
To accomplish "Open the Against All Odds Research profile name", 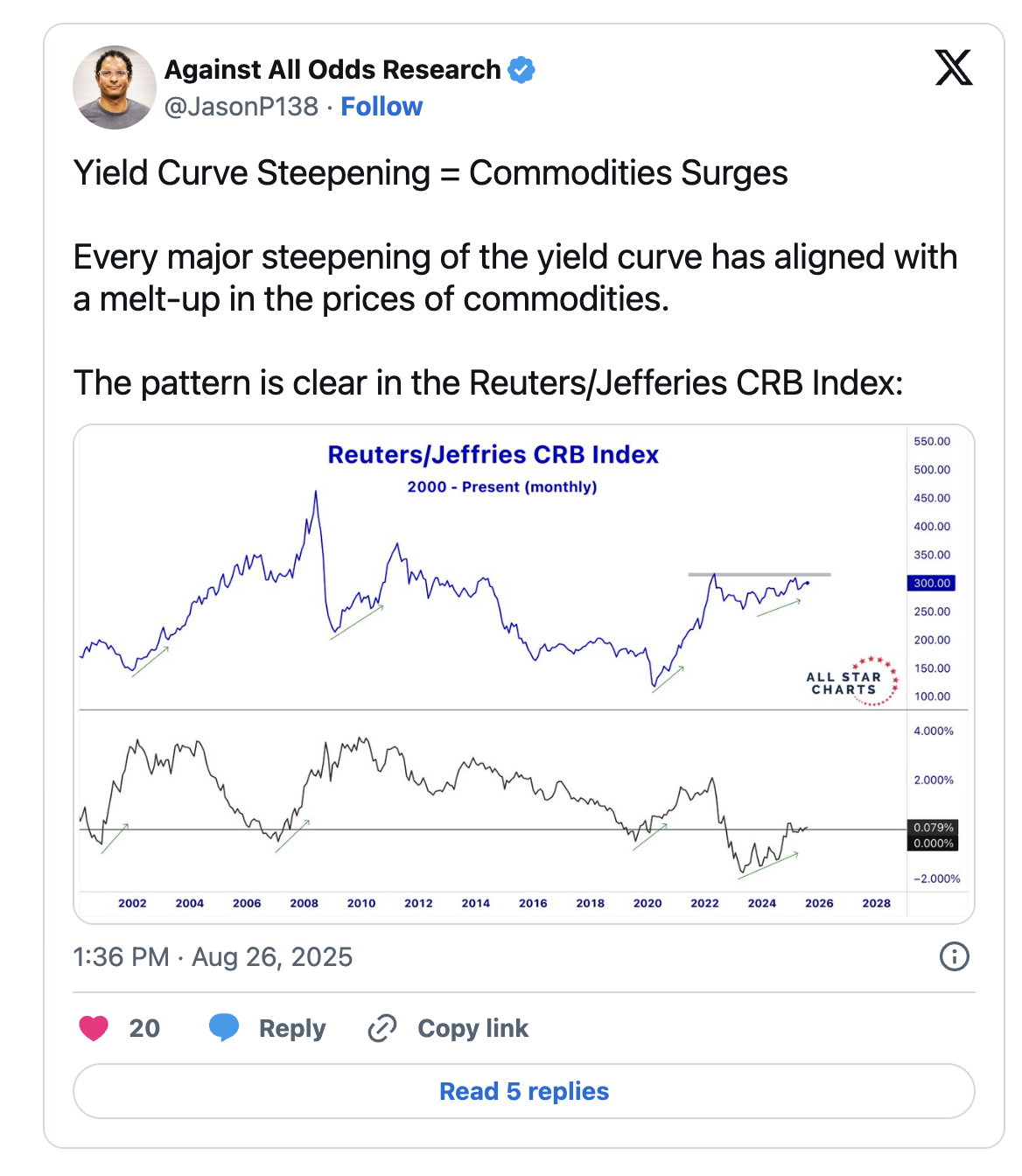I will 332,69.
